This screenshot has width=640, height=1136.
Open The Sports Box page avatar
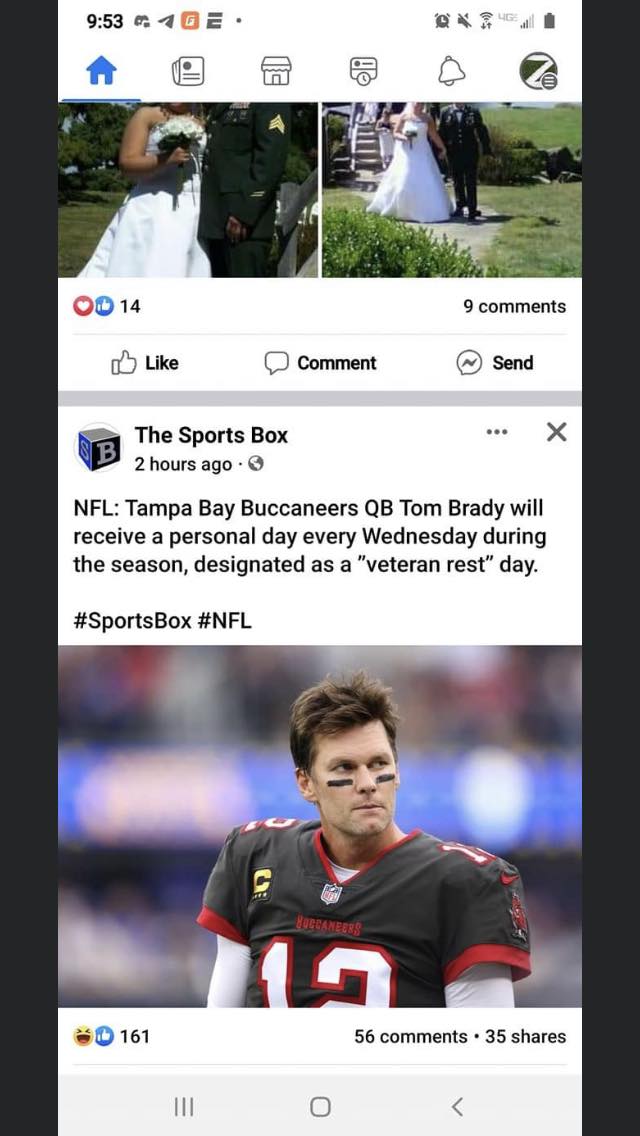tap(98, 448)
